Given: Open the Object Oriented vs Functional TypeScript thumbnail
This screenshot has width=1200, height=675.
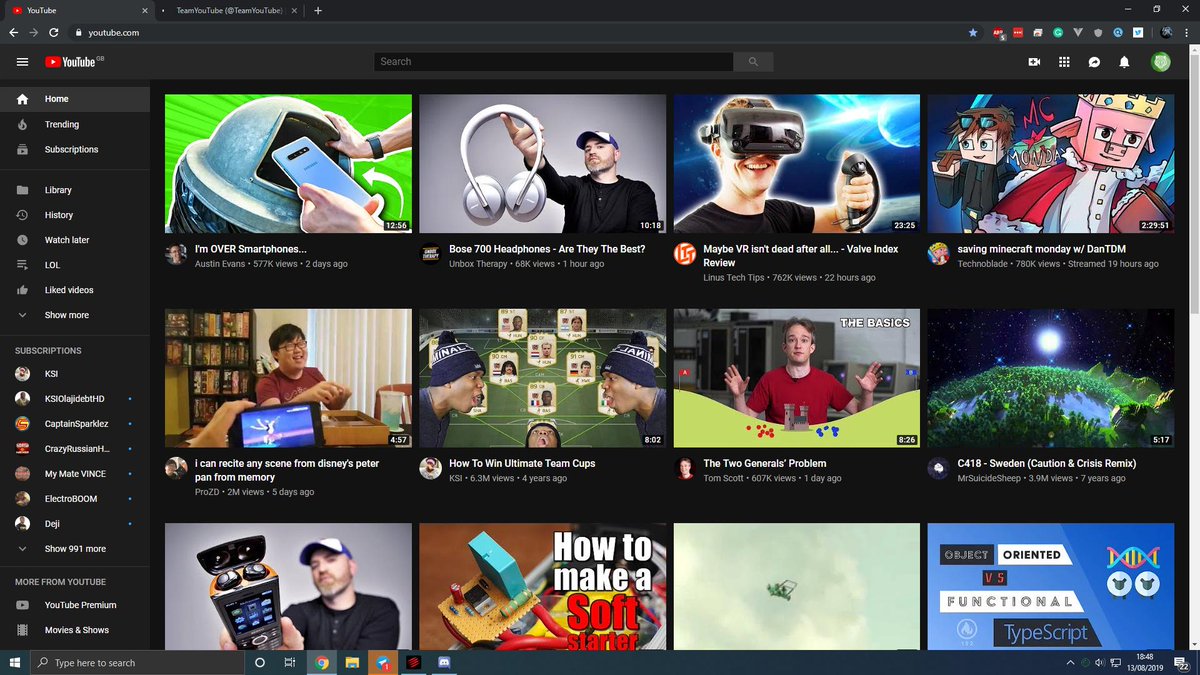Looking at the screenshot, I should tap(1051, 587).
